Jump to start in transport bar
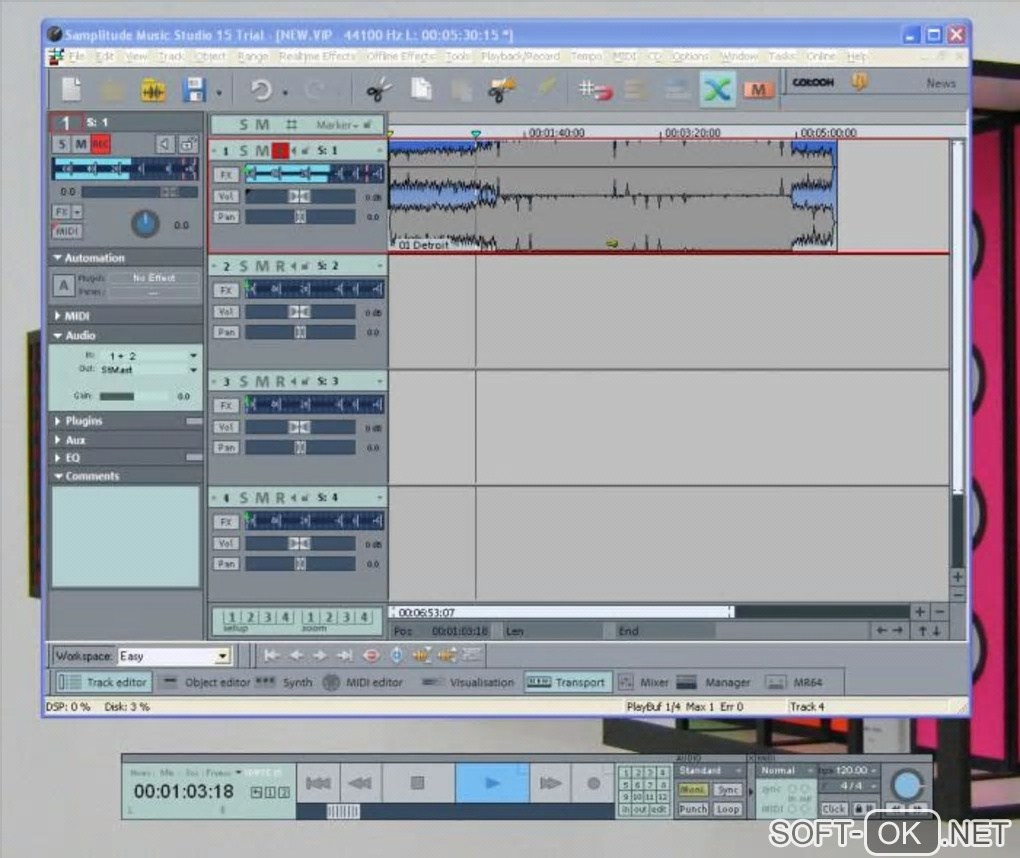 (318, 783)
